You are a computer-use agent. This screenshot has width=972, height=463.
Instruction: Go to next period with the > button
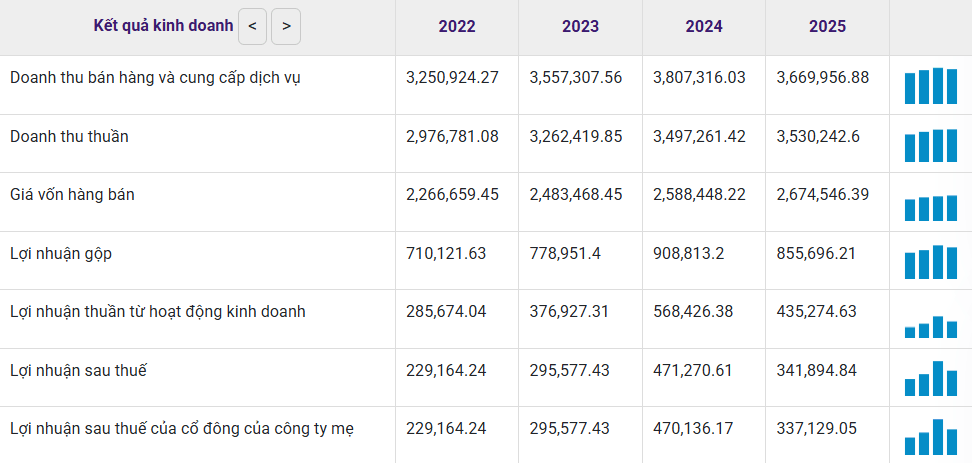pos(286,27)
